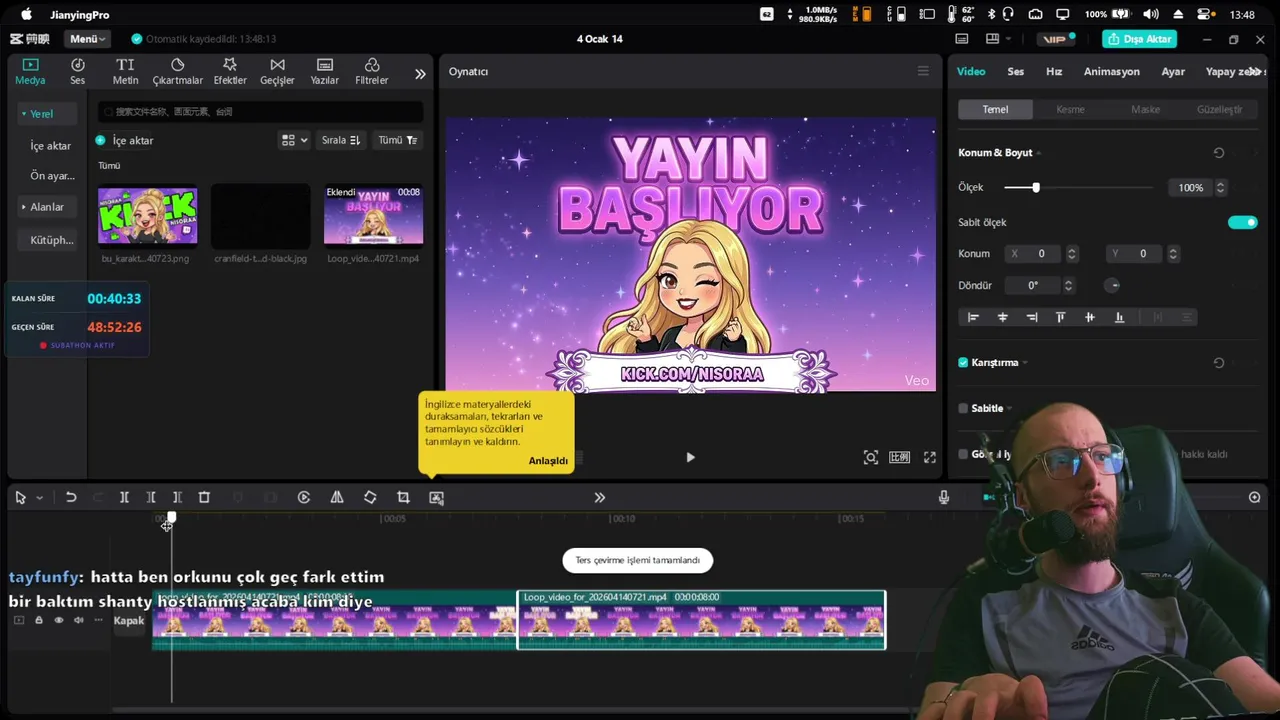Image resolution: width=1280 pixels, height=720 pixels.
Task: Open the track more options dots
Action: tap(98, 621)
